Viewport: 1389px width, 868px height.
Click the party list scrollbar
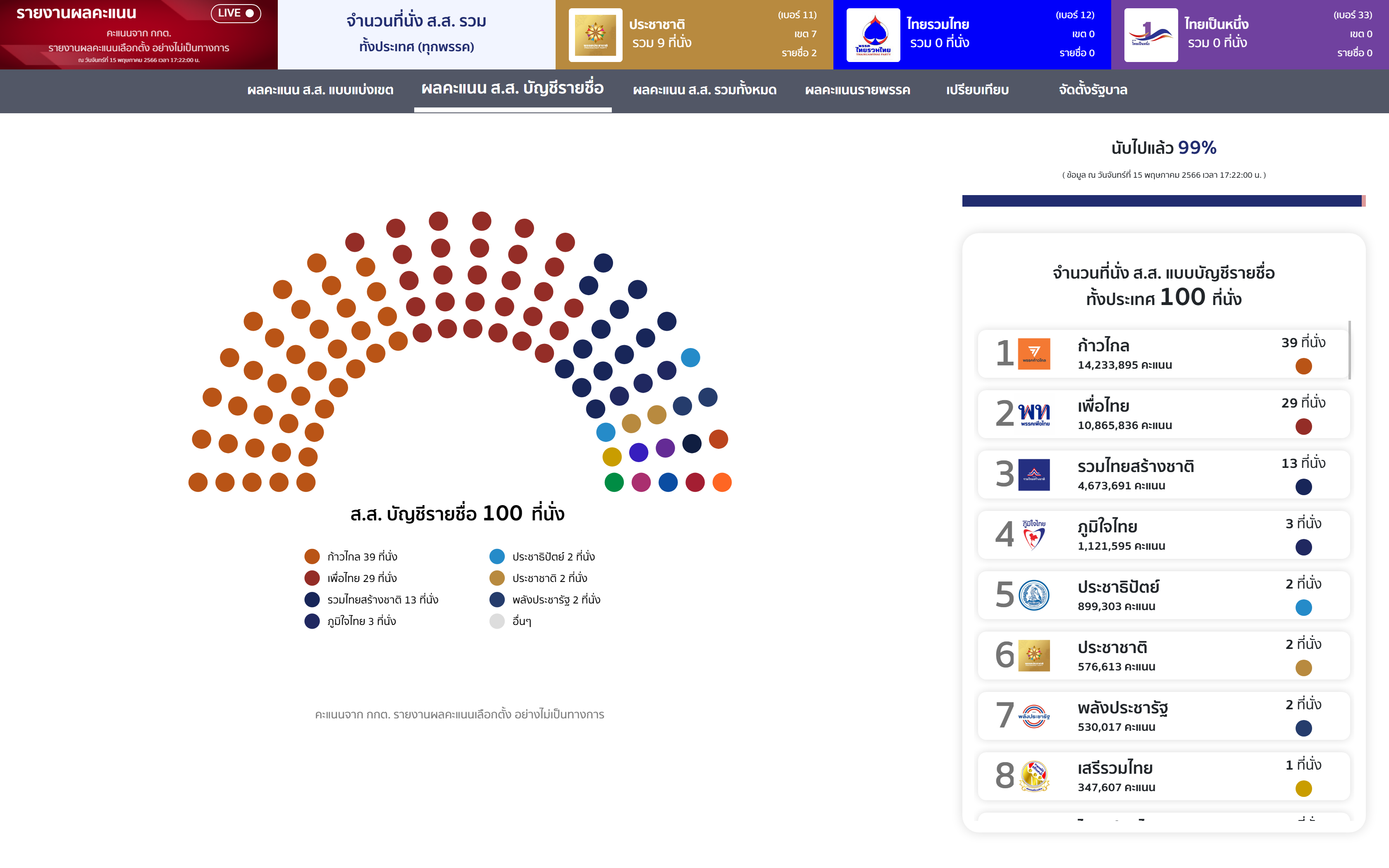(x=1349, y=350)
